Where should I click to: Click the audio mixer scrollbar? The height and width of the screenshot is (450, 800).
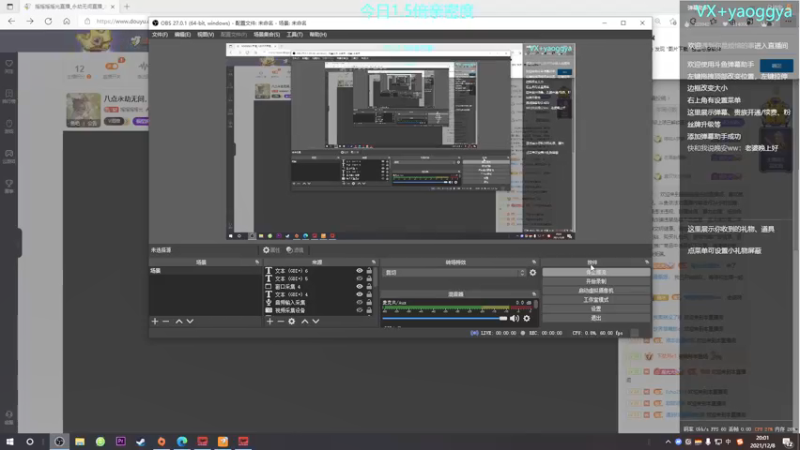536,304
